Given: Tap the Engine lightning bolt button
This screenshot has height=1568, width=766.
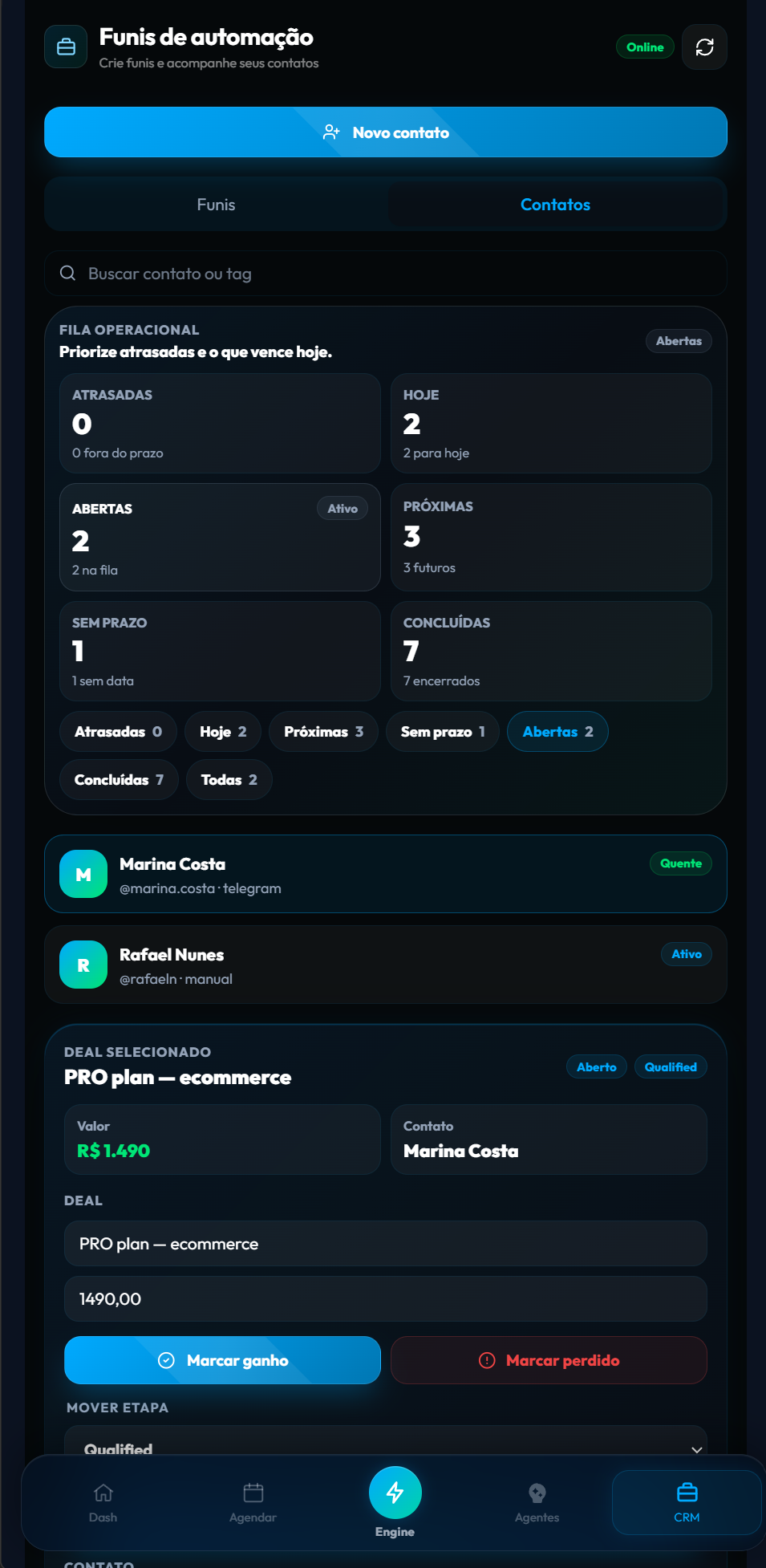Looking at the screenshot, I should pyautogui.click(x=395, y=1493).
